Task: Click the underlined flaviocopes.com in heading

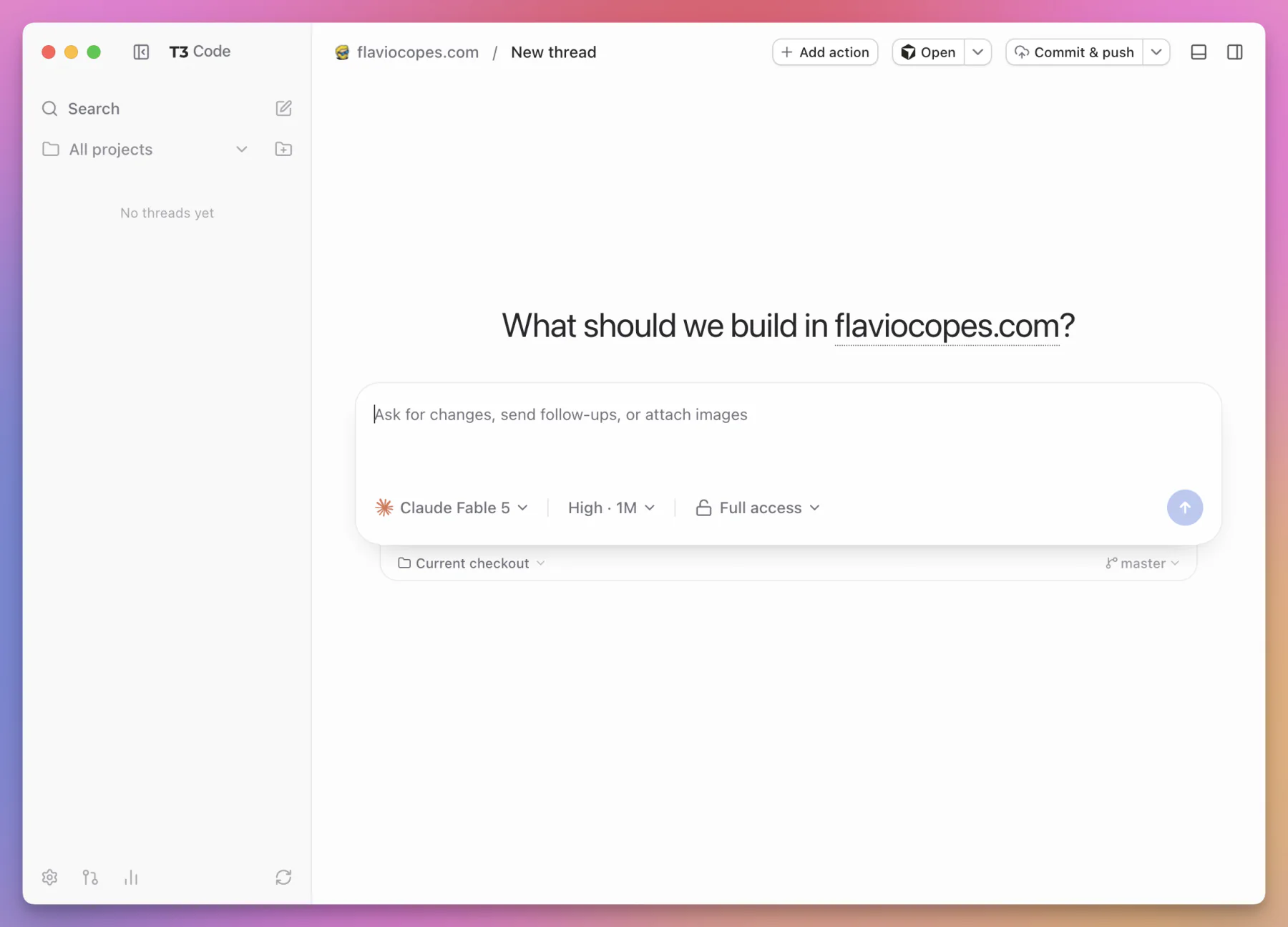Action: coord(947,326)
